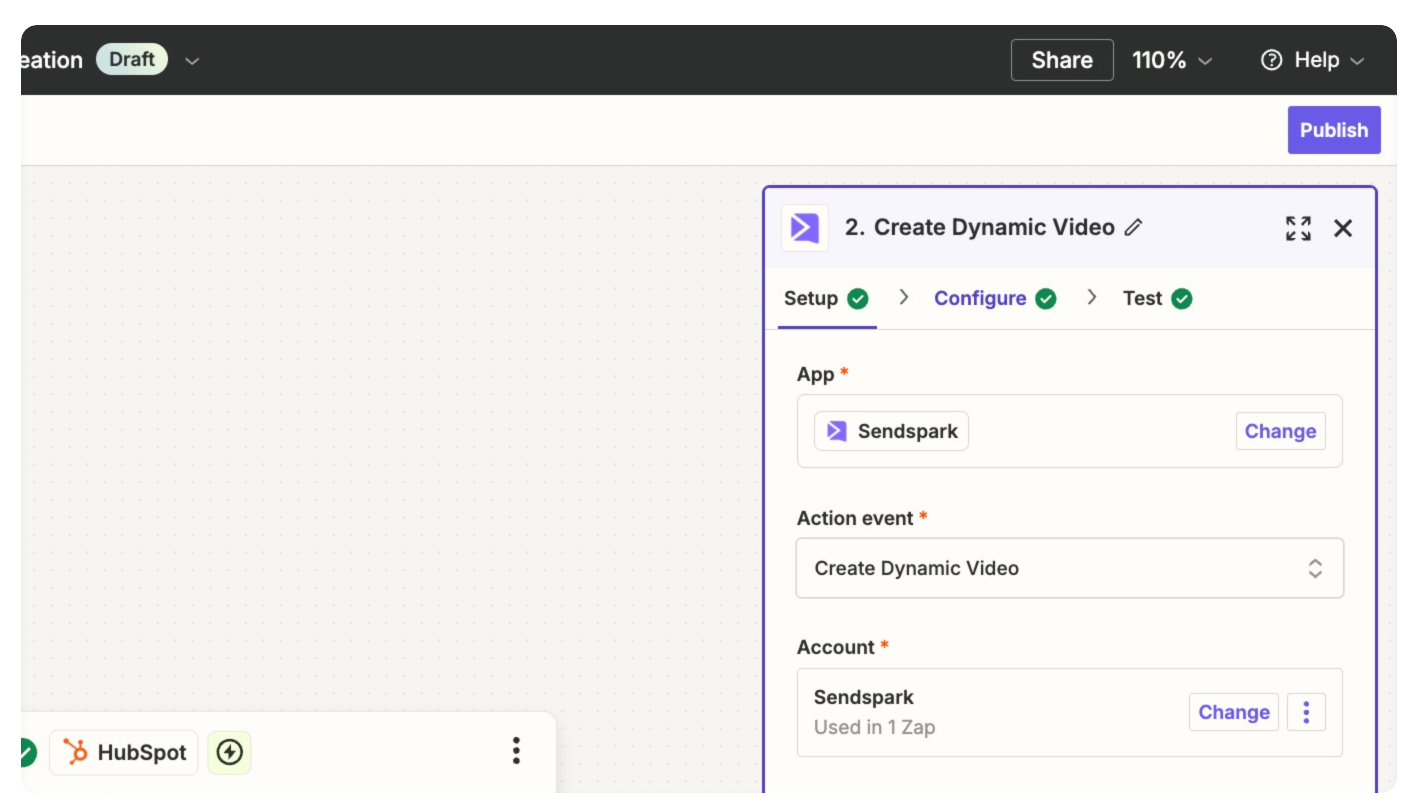Click the HubSpot app chip
Viewport: 1416px width, 812px height.
(x=124, y=752)
